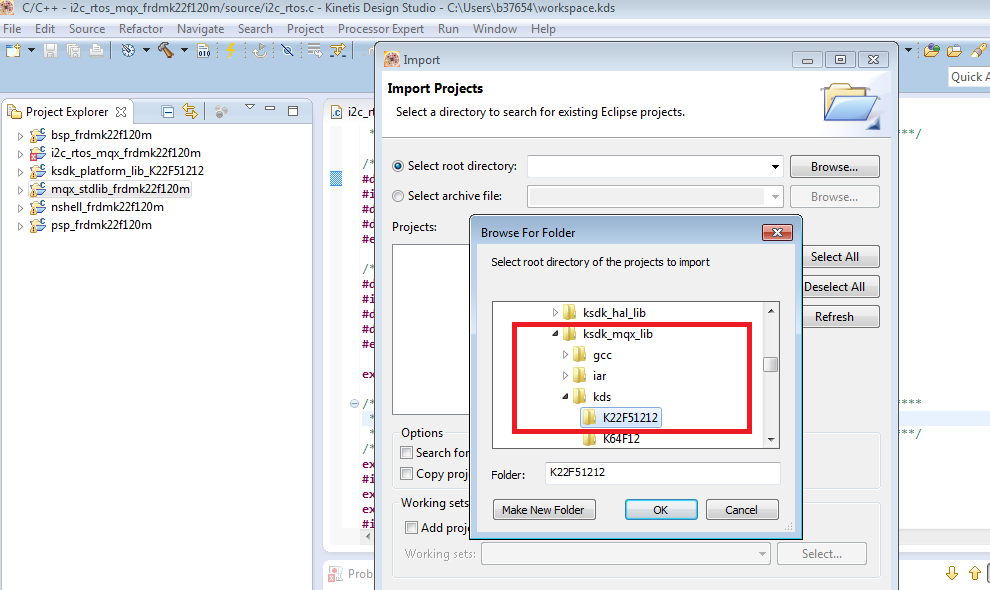Click the highlighter pen toolbar icon
The image size is (990, 590).
pyautogui.click(x=979, y=51)
